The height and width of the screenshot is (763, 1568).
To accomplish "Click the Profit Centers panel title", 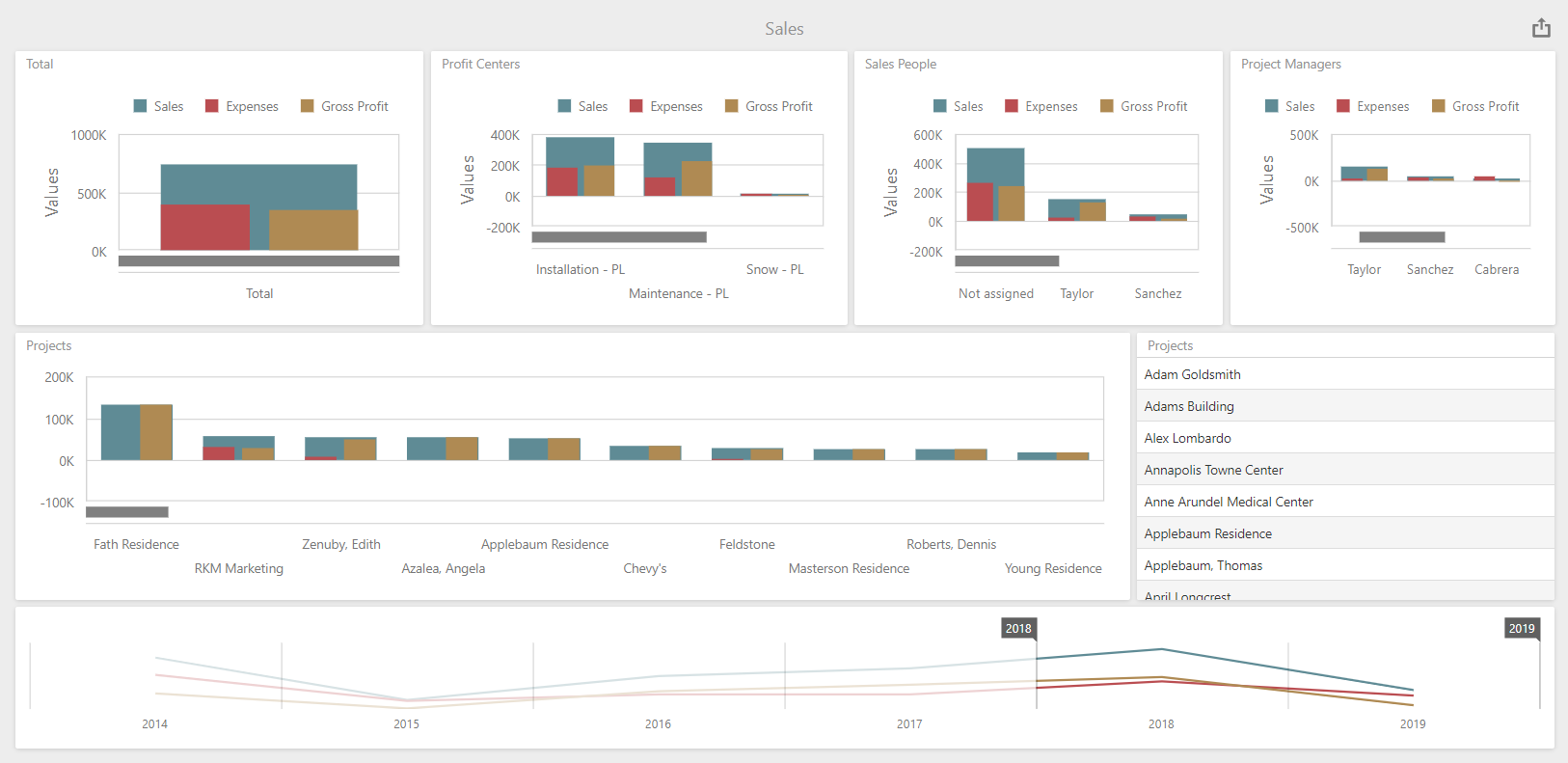I will click(480, 64).
